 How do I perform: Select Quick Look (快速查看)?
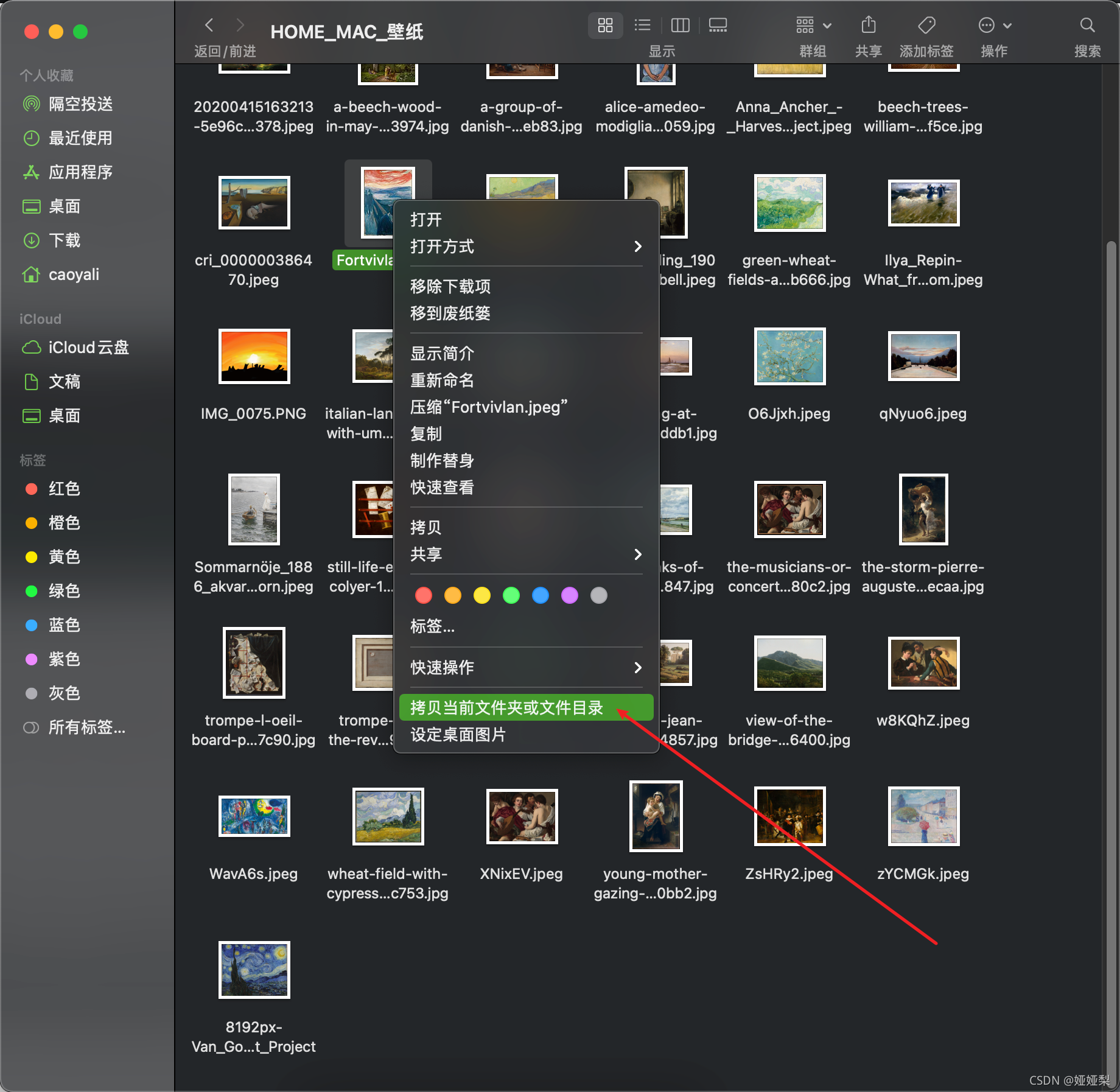(527, 488)
